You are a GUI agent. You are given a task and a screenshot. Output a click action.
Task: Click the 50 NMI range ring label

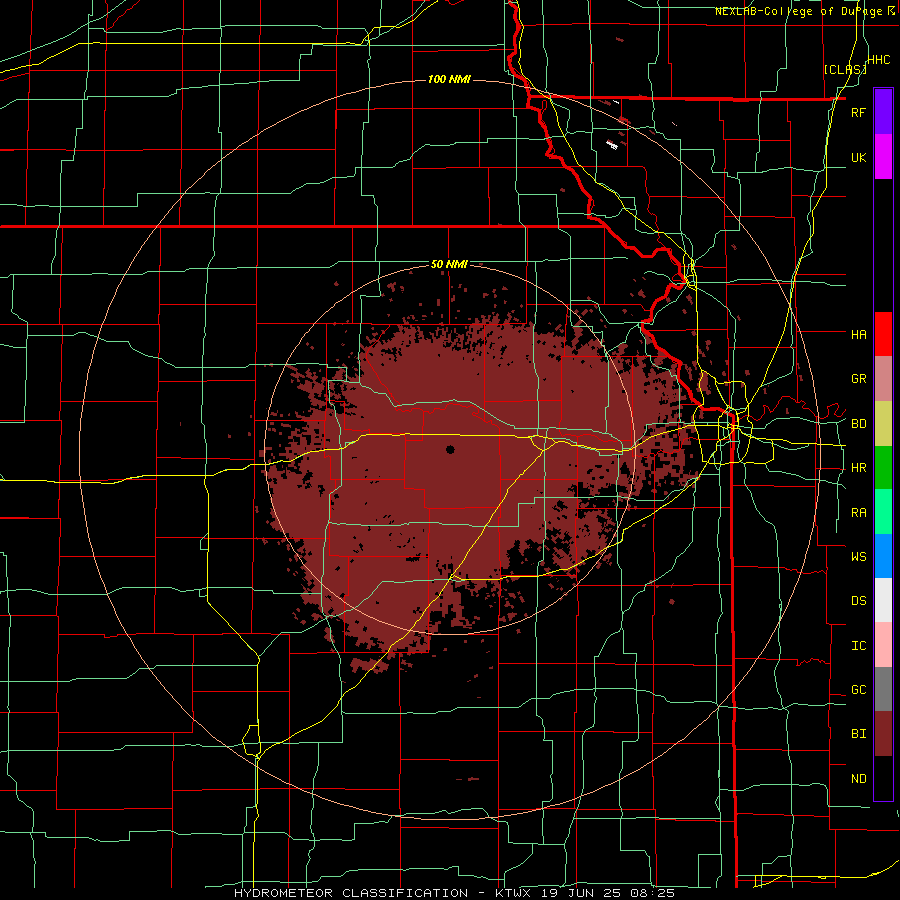(449, 264)
